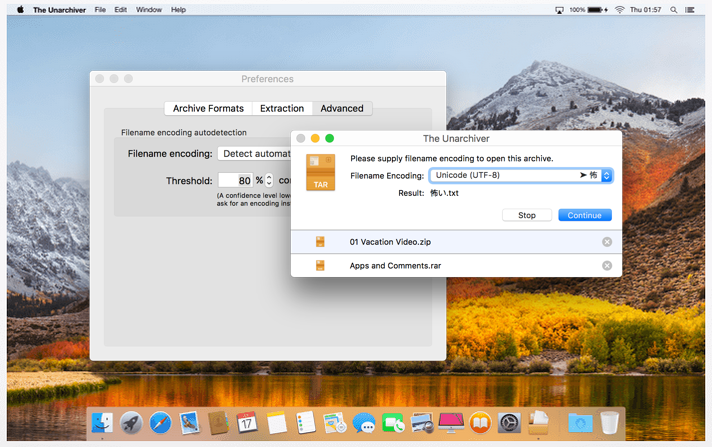Viewport: 712px width, 447px height.
Task: Open System Preferences gear in Dock
Action: click(x=509, y=423)
